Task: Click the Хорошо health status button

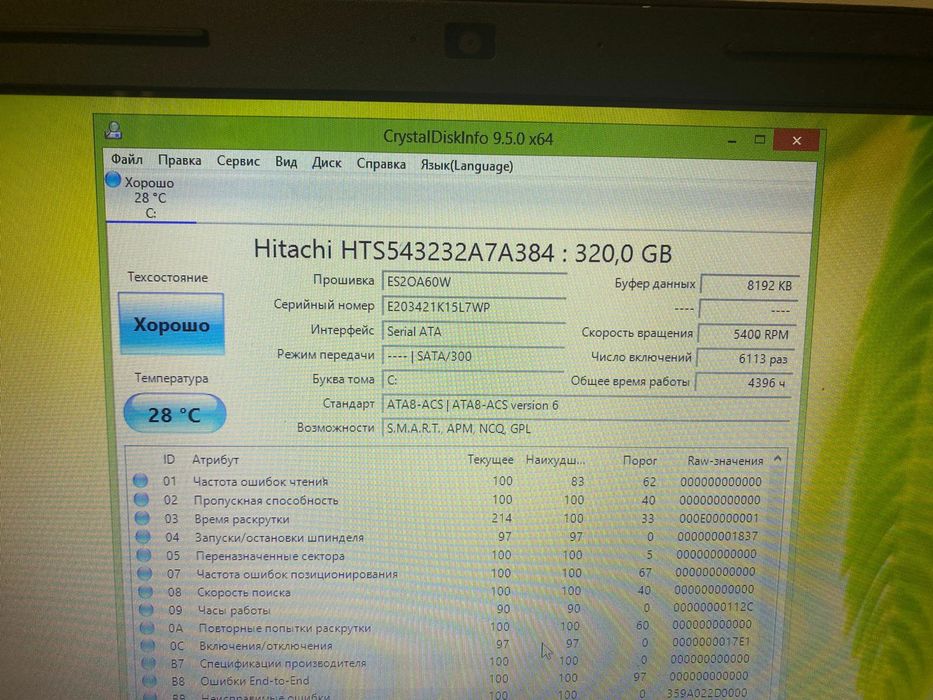Action: tap(171, 324)
